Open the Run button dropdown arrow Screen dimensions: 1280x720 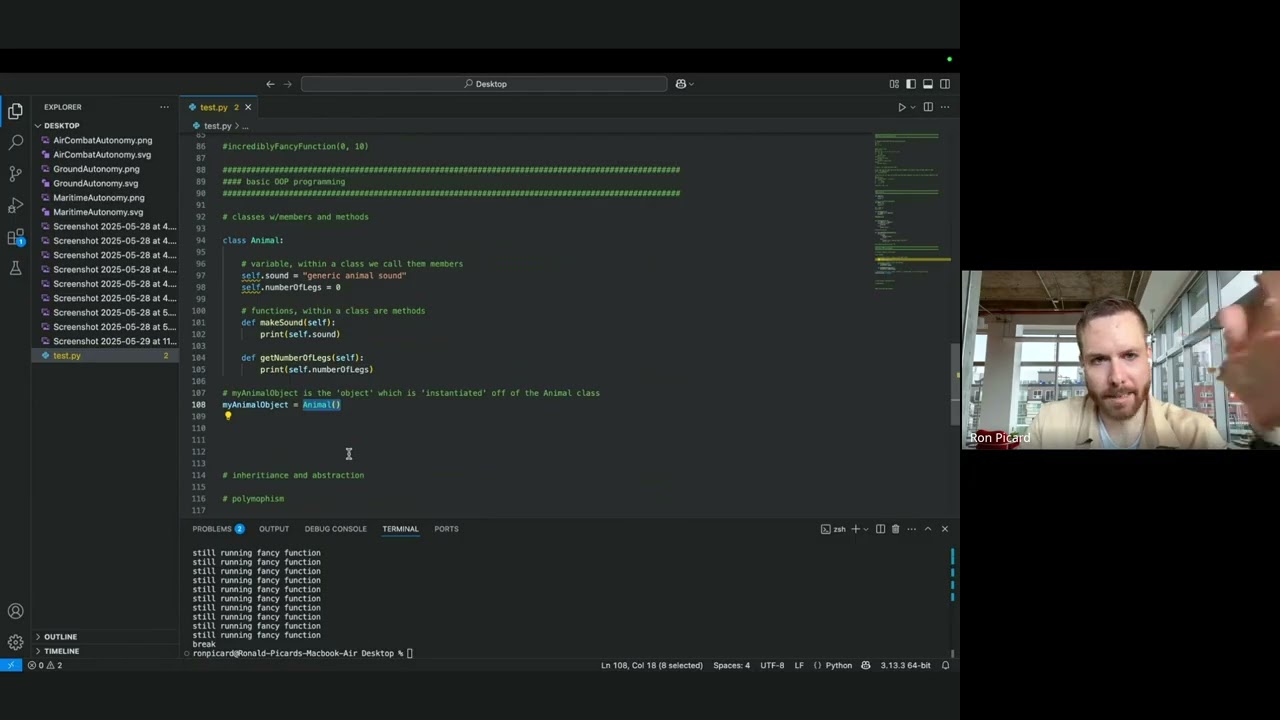[x=912, y=107]
